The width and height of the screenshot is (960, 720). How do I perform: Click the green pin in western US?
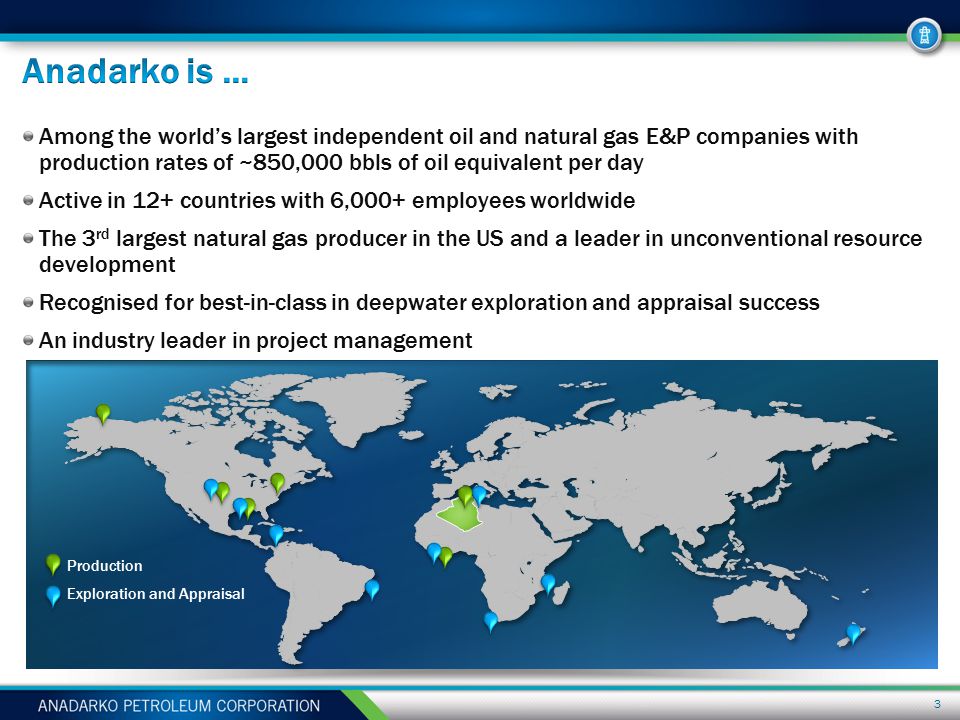click(223, 492)
